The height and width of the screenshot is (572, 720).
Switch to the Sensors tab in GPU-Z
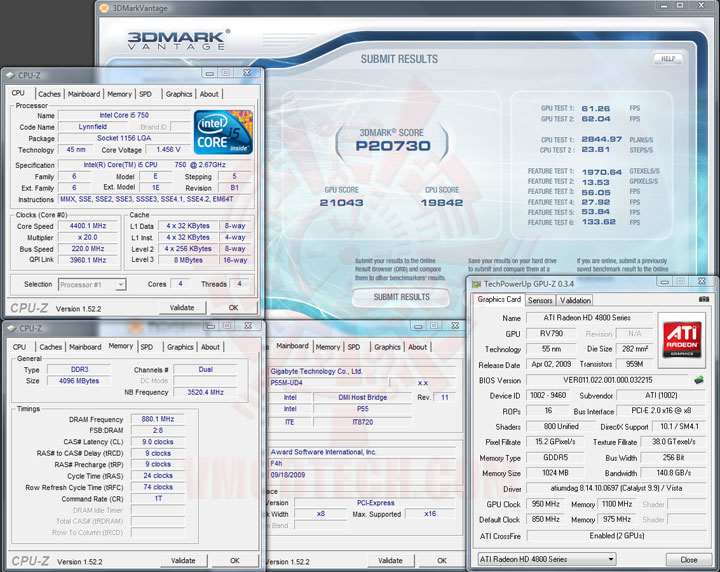coord(540,300)
